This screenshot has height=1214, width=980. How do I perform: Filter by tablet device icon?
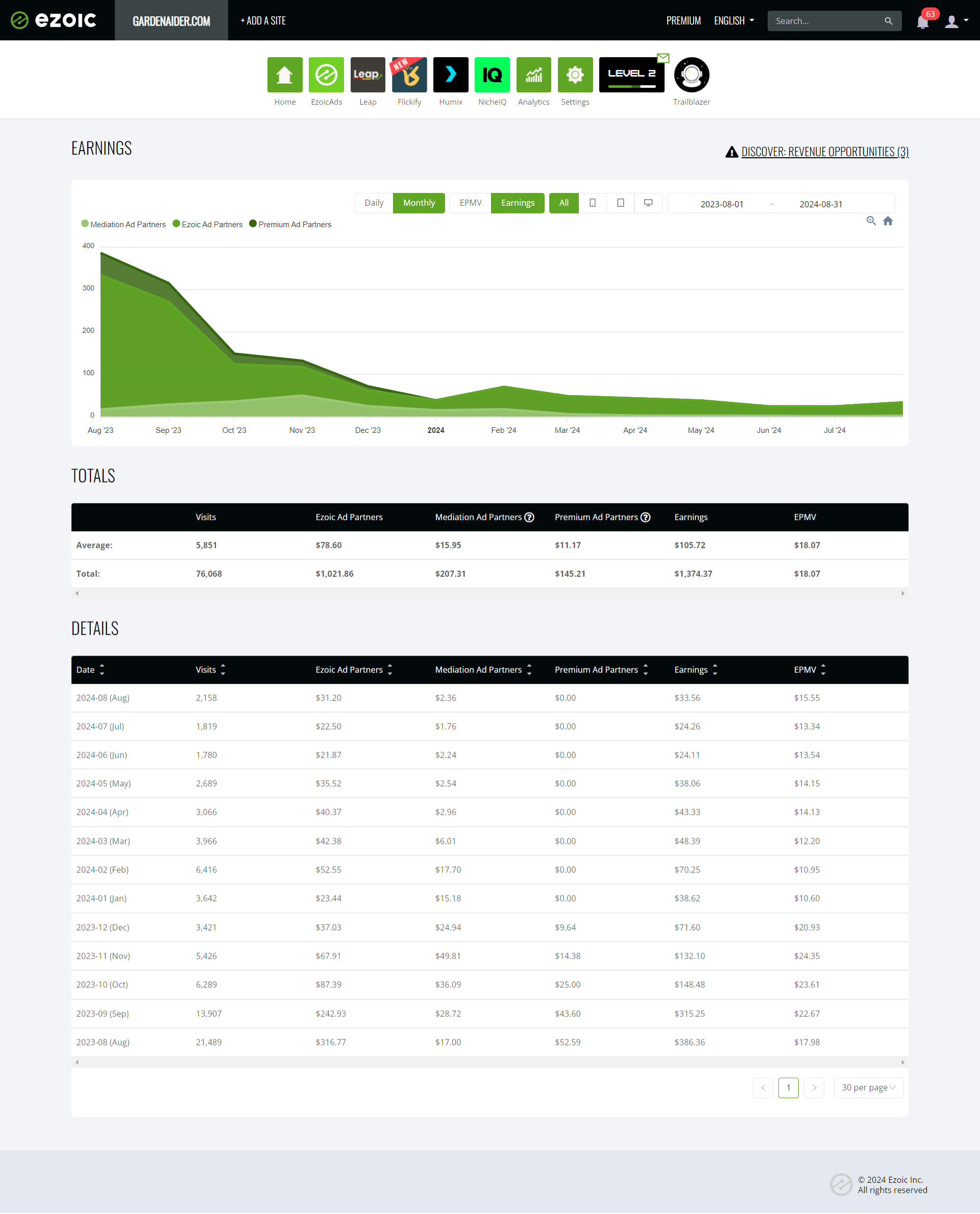coord(620,203)
